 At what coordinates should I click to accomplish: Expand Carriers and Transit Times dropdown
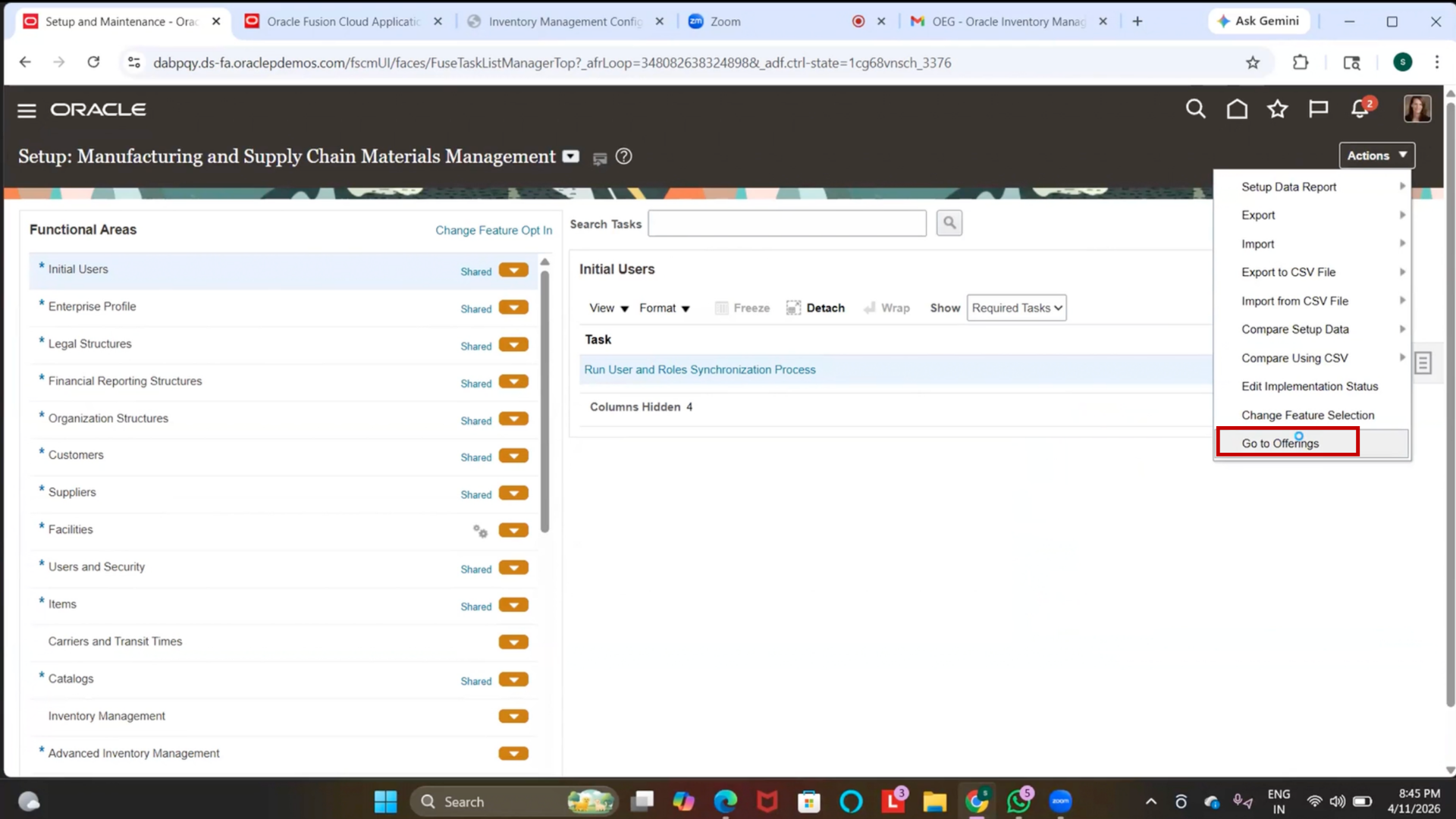point(513,642)
